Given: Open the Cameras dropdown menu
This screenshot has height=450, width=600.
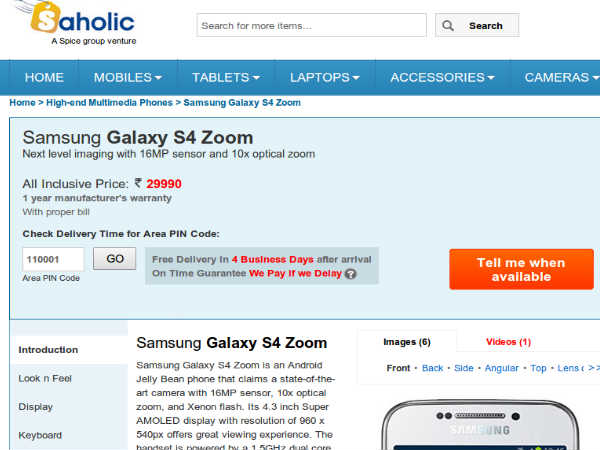Looking at the screenshot, I should tap(561, 77).
